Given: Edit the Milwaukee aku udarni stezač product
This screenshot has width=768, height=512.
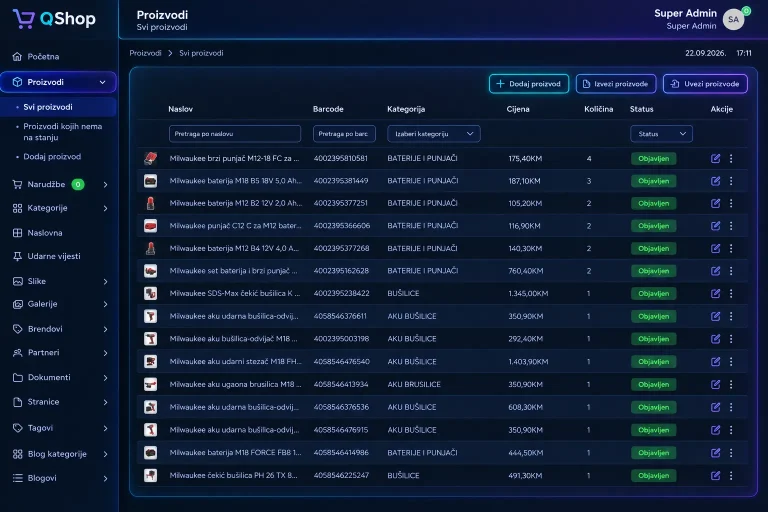Looking at the screenshot, I should pyautogui.click(x=715, y=362).
